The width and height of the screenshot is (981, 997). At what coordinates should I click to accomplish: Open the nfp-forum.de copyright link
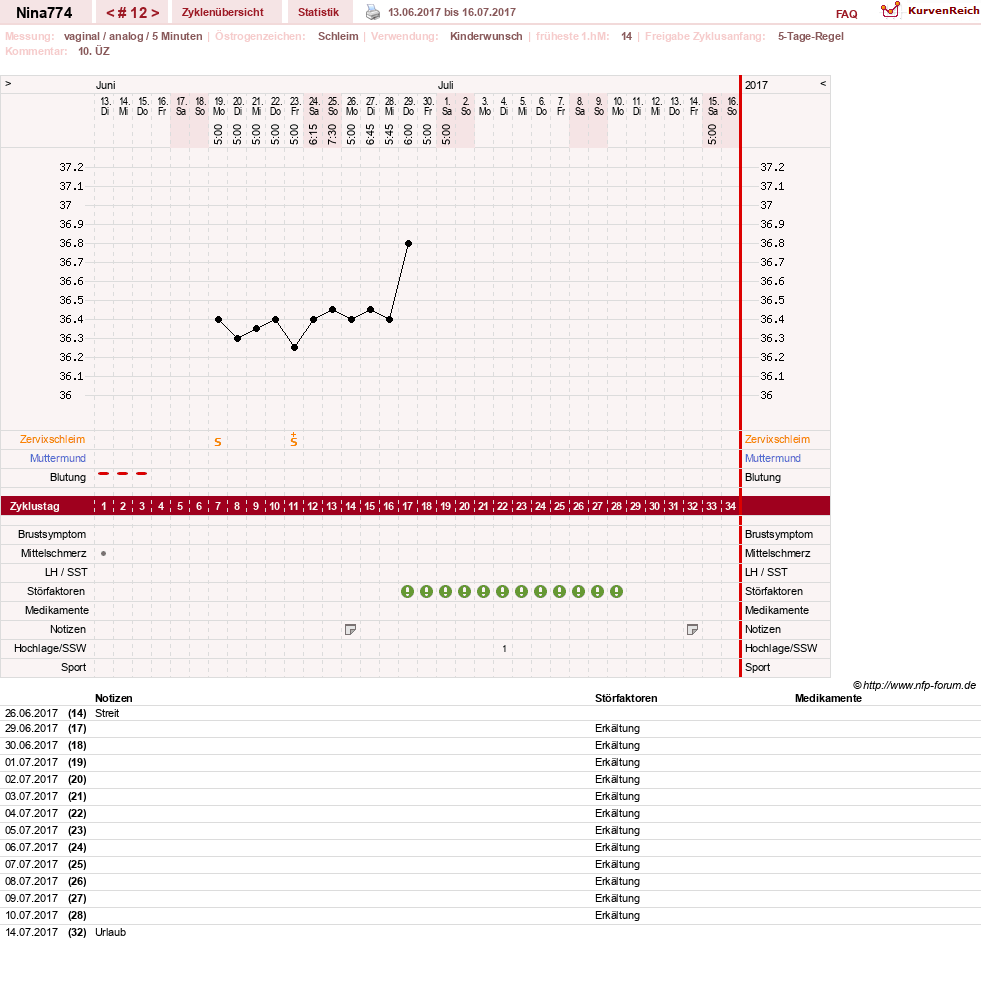914,685
